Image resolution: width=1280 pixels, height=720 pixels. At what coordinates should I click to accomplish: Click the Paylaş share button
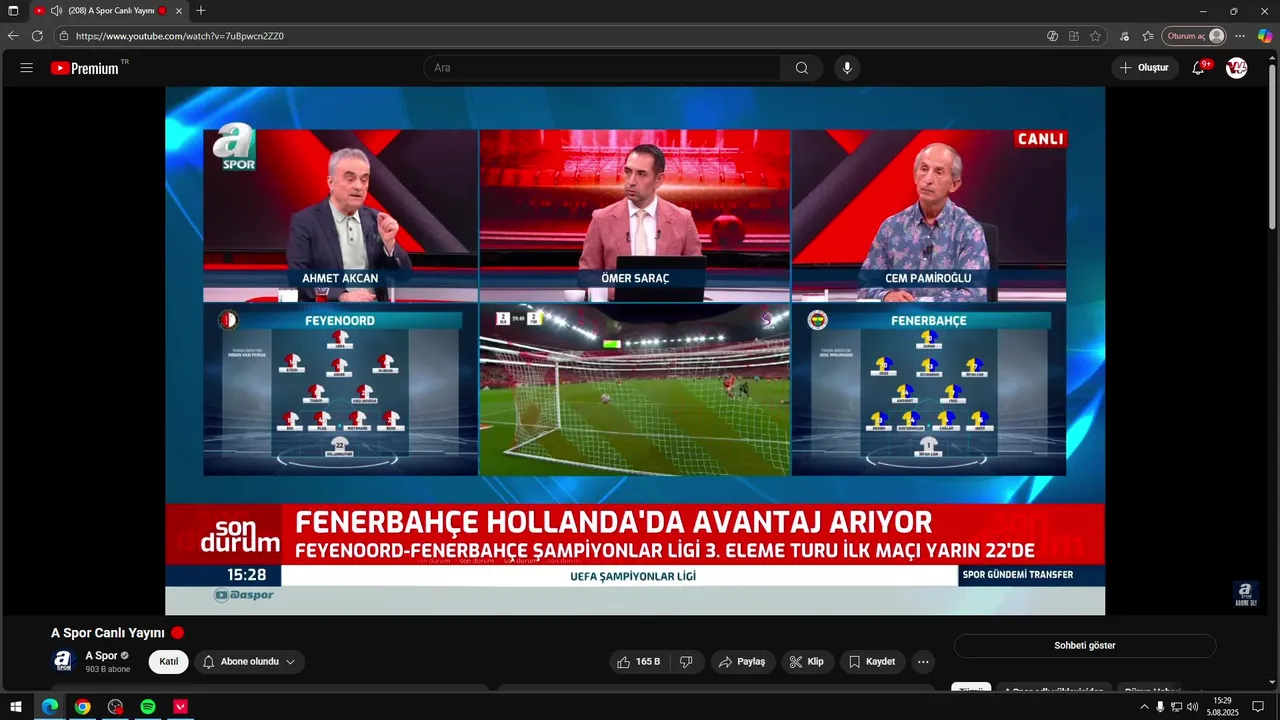pos(742,662)
